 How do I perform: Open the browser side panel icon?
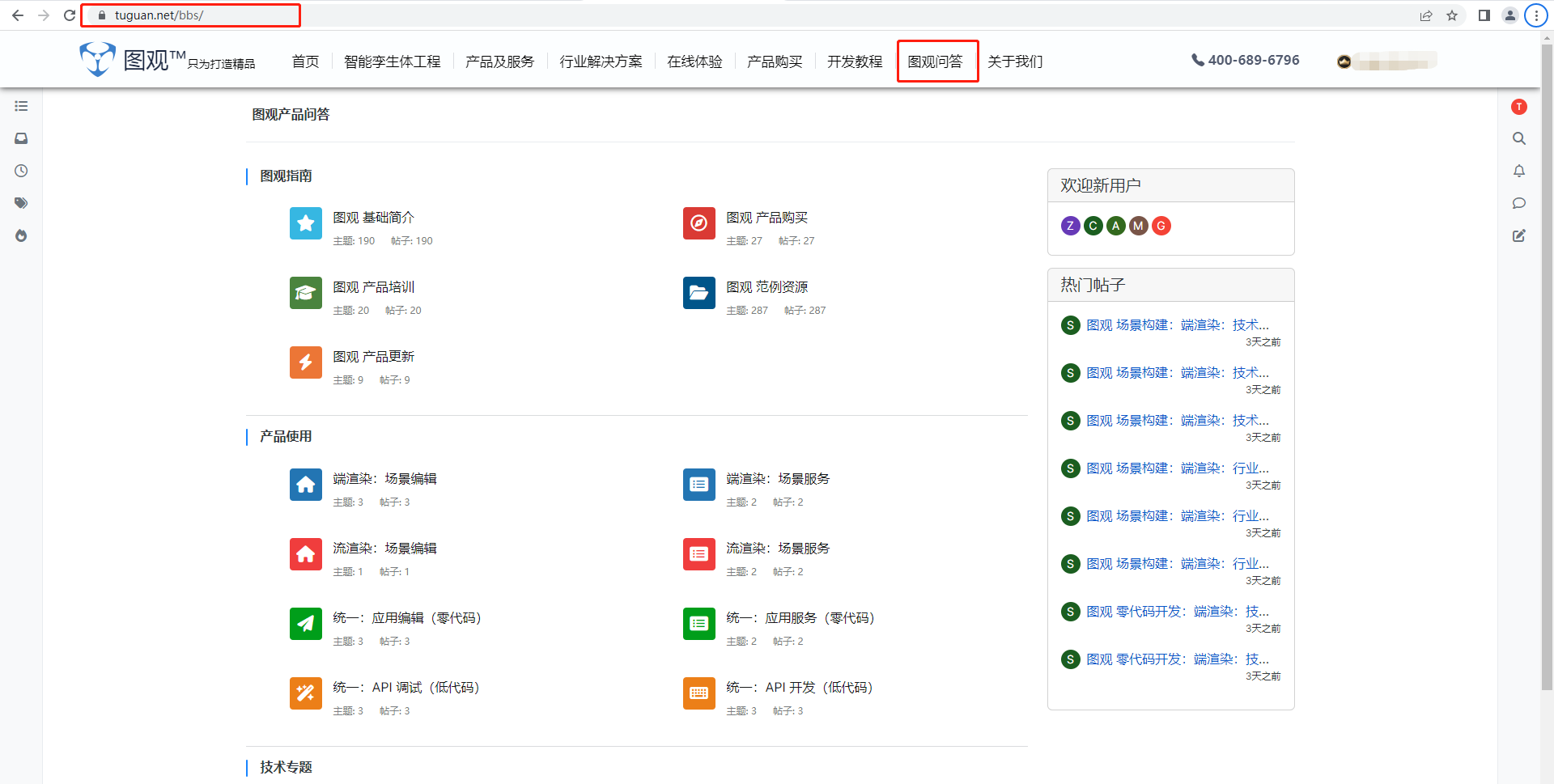(x=1484, y=15)
